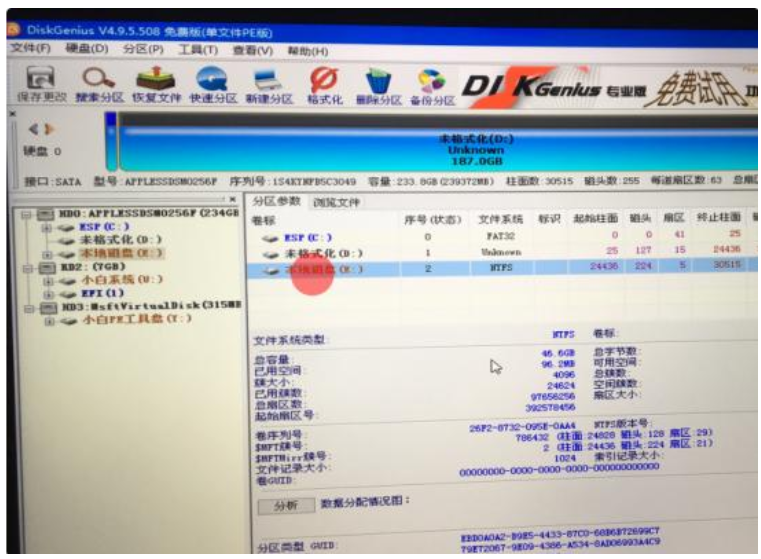Click the 卷标 column header
Viewport: 761px width, 559px height.
pyautogui.click(x=264, y=221)
